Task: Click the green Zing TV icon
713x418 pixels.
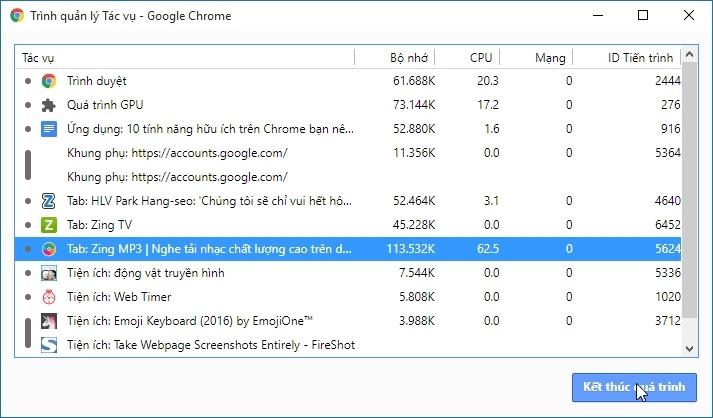Action: tap(49, 225)
